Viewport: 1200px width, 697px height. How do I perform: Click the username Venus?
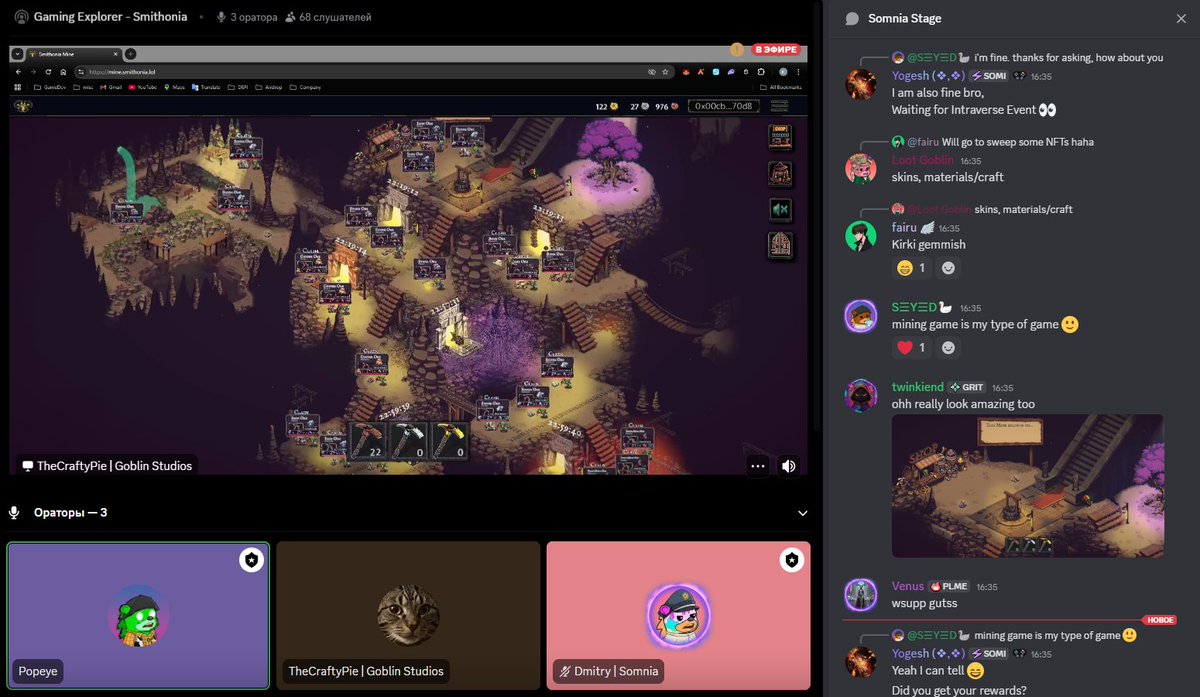909,586
